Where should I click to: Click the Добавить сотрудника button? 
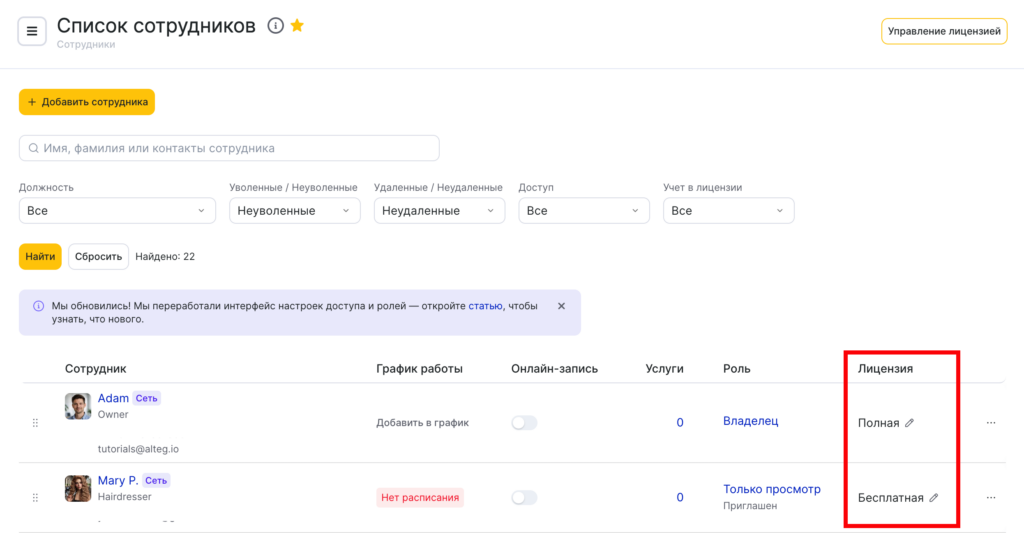pos(87,102)
